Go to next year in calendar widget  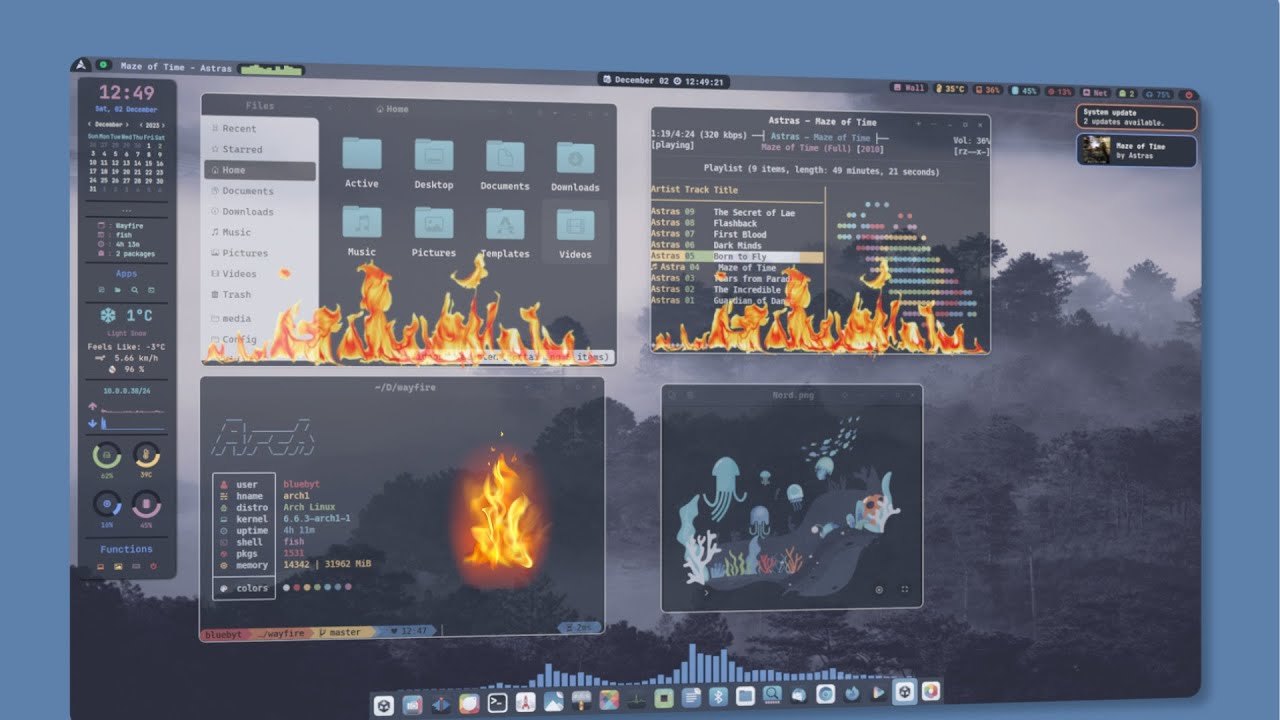point(161,125)
